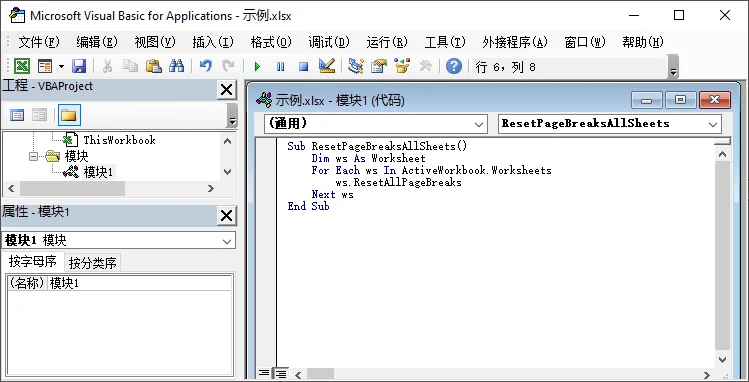
Task: Click the code window horizontal scroll right arrow
Action: 707,374
